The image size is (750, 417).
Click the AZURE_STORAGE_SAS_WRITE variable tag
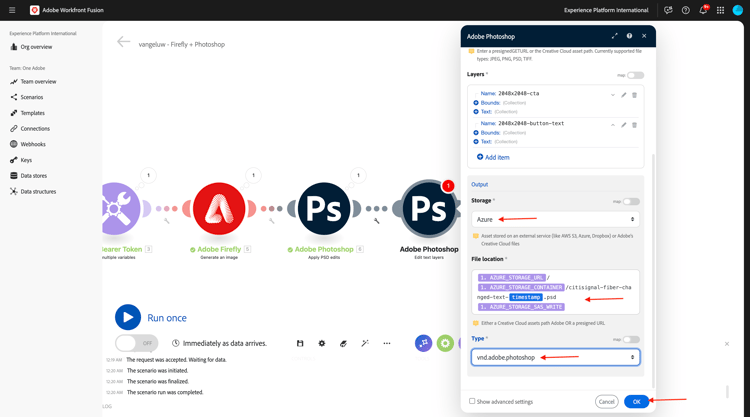click(521, 307)
